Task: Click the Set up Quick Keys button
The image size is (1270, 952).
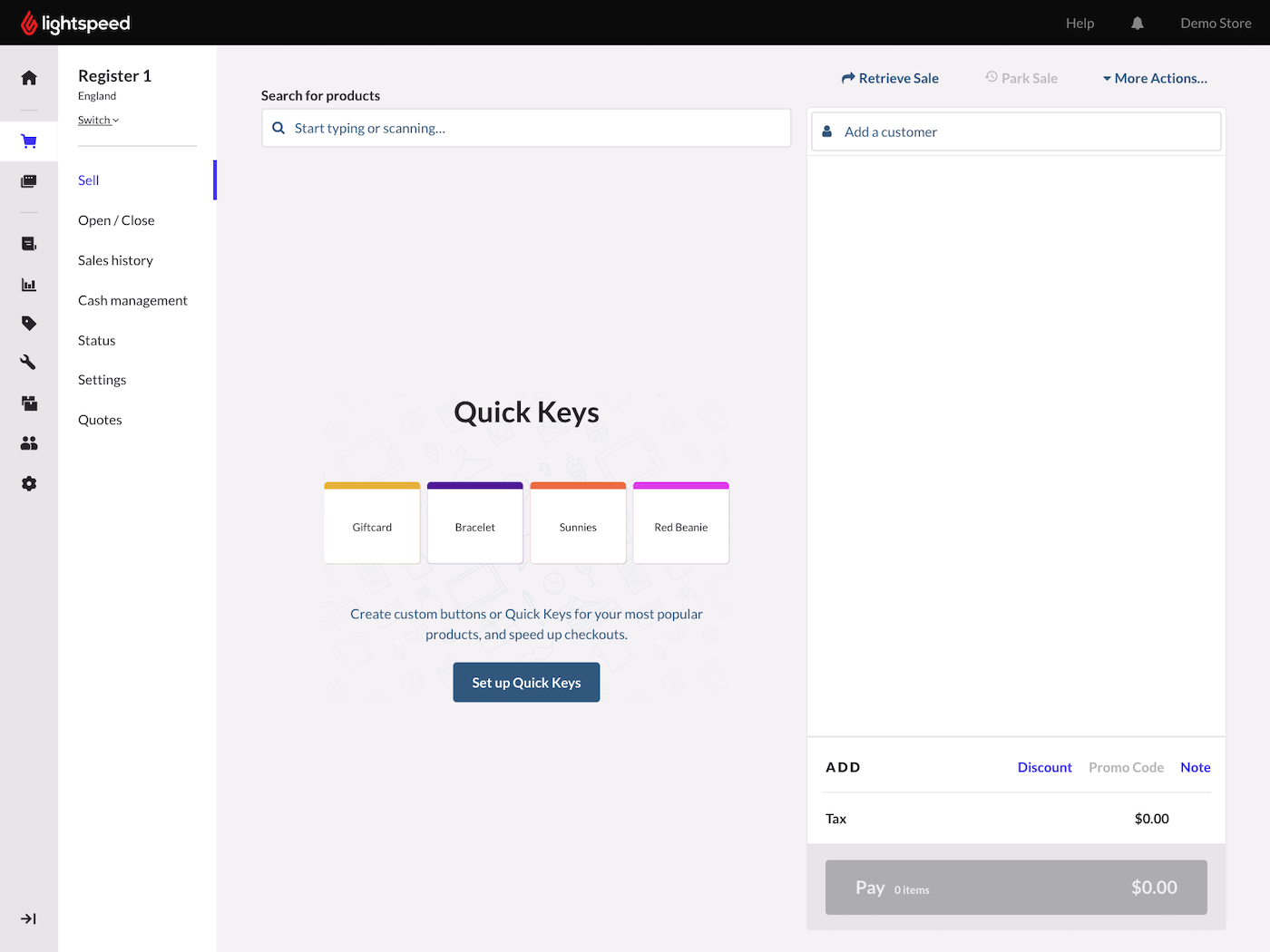Action: [526, 682]
